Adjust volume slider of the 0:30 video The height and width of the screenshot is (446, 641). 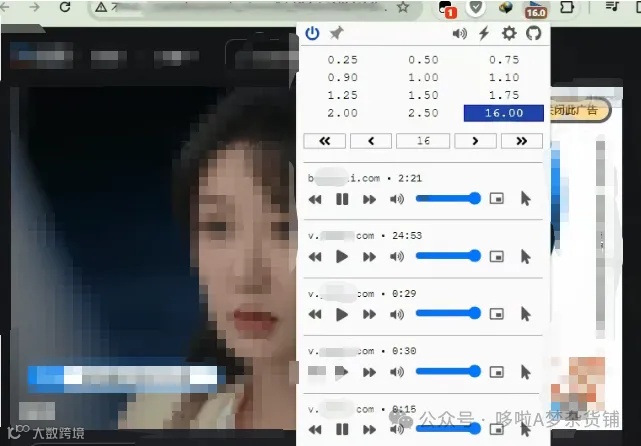[448, 372]
